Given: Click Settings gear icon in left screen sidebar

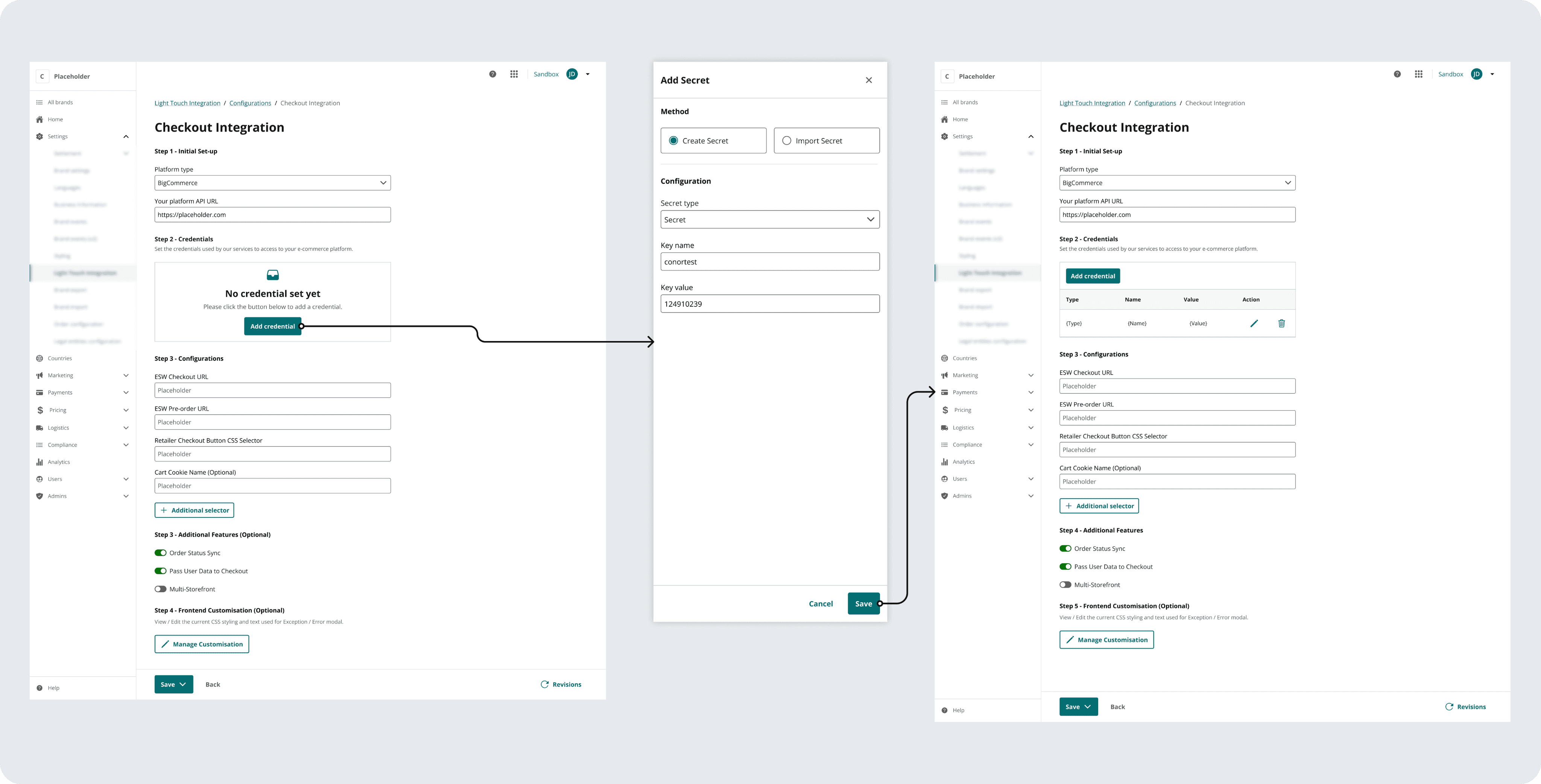Looking at the screenshot, I should coord(40,136).
